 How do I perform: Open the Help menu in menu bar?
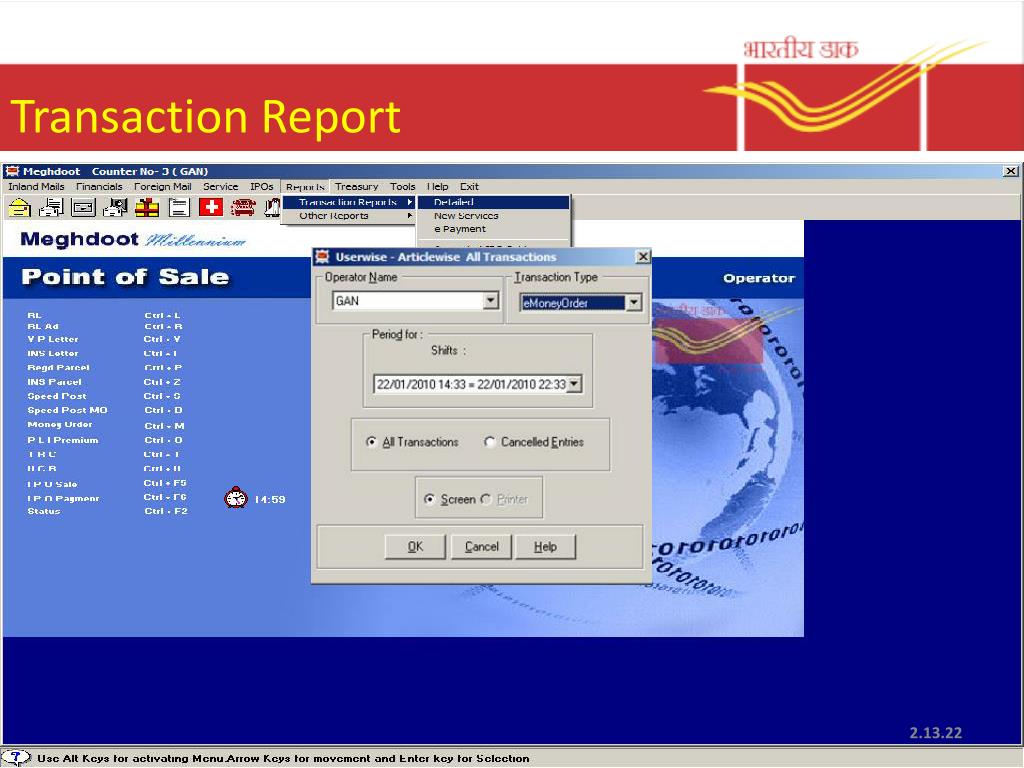coord(438,187)
